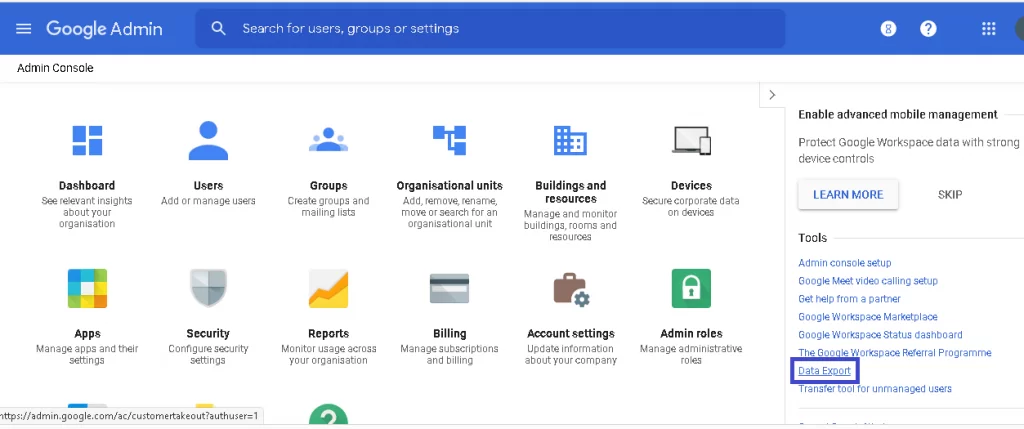Open the hamburger main menu

24,28
